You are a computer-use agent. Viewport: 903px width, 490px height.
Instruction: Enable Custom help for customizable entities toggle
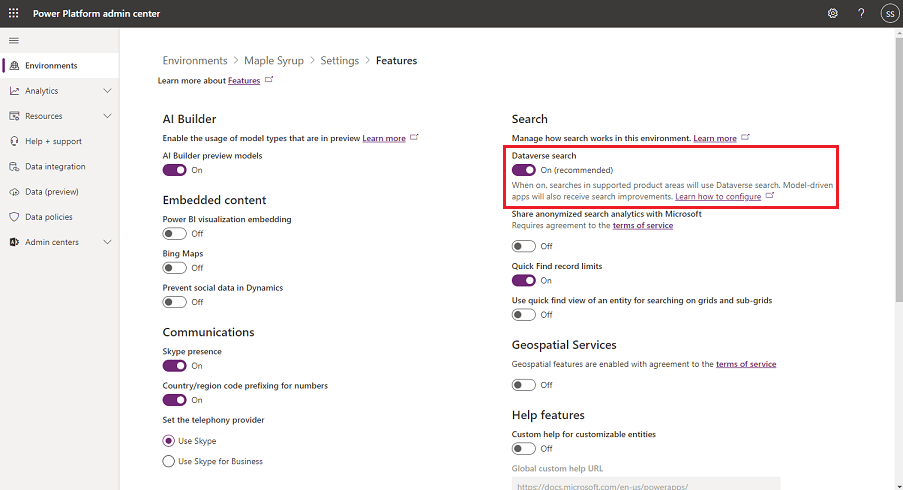(523, 449)
